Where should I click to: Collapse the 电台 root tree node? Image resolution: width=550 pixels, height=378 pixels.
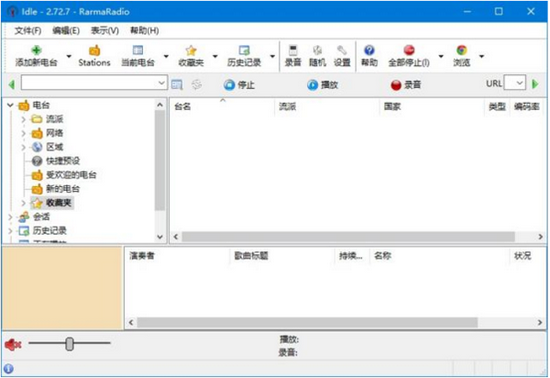coord(10,105)
